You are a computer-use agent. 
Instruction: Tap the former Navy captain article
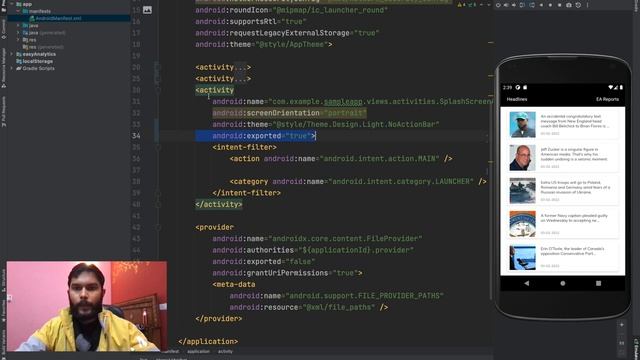[x=562, y=224]
